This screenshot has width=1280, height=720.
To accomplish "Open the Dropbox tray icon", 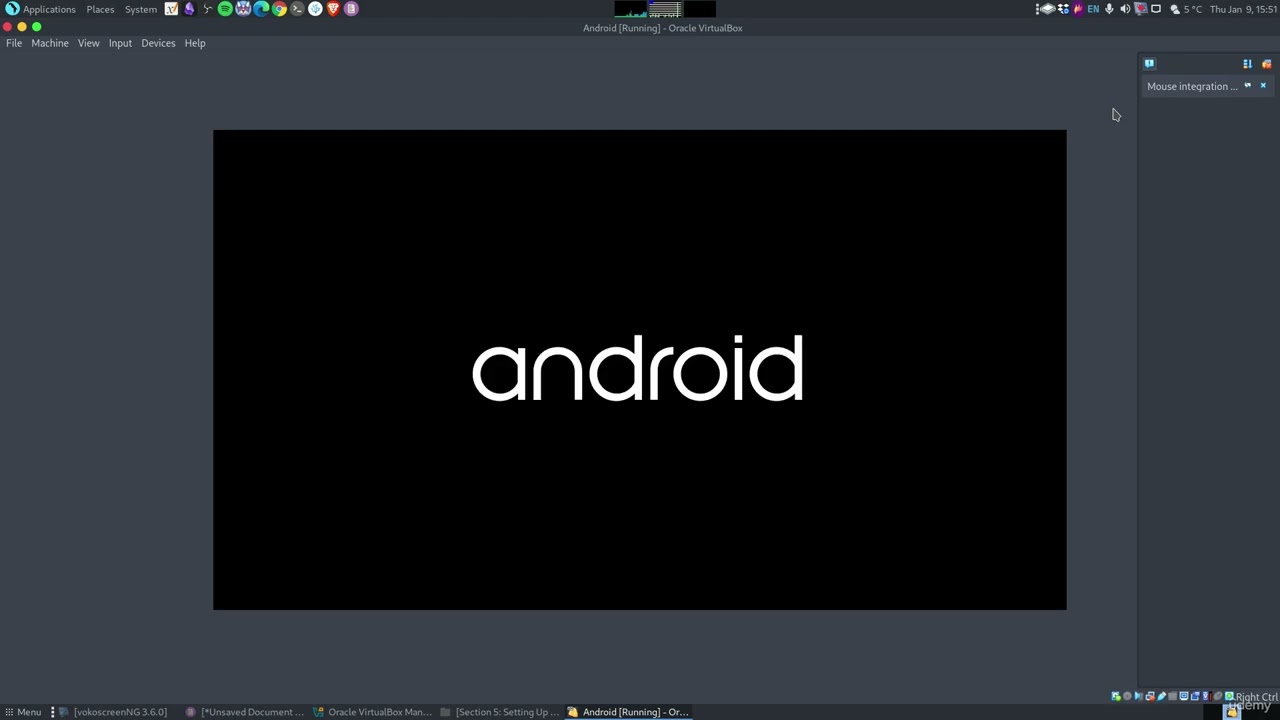I will pos(1062,9).
